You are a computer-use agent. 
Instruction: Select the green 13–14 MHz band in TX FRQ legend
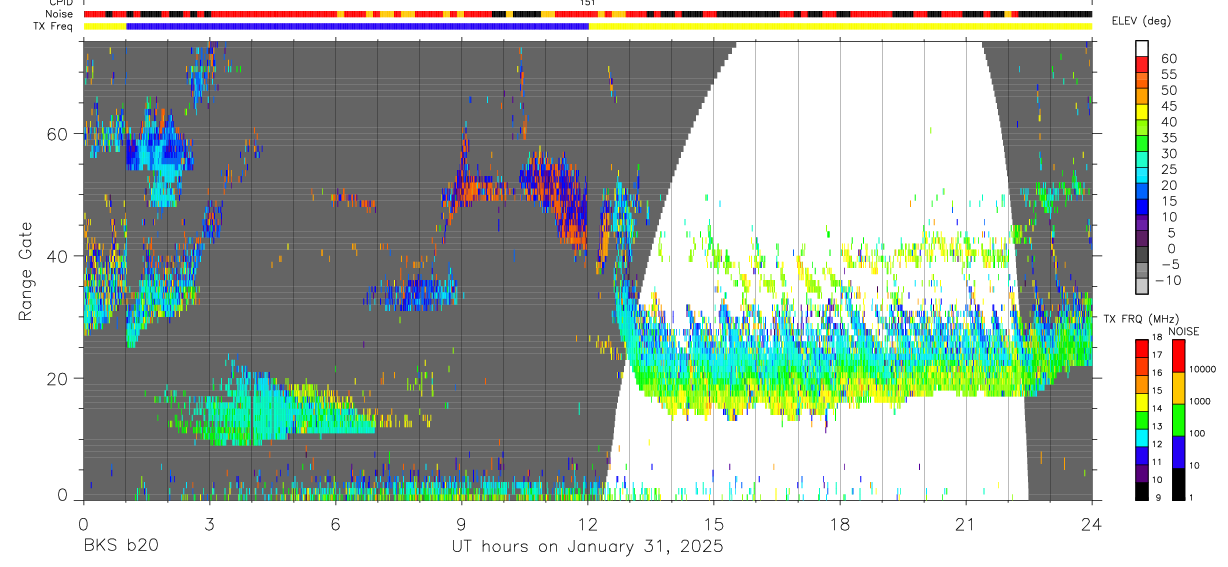coord(1141,419)
